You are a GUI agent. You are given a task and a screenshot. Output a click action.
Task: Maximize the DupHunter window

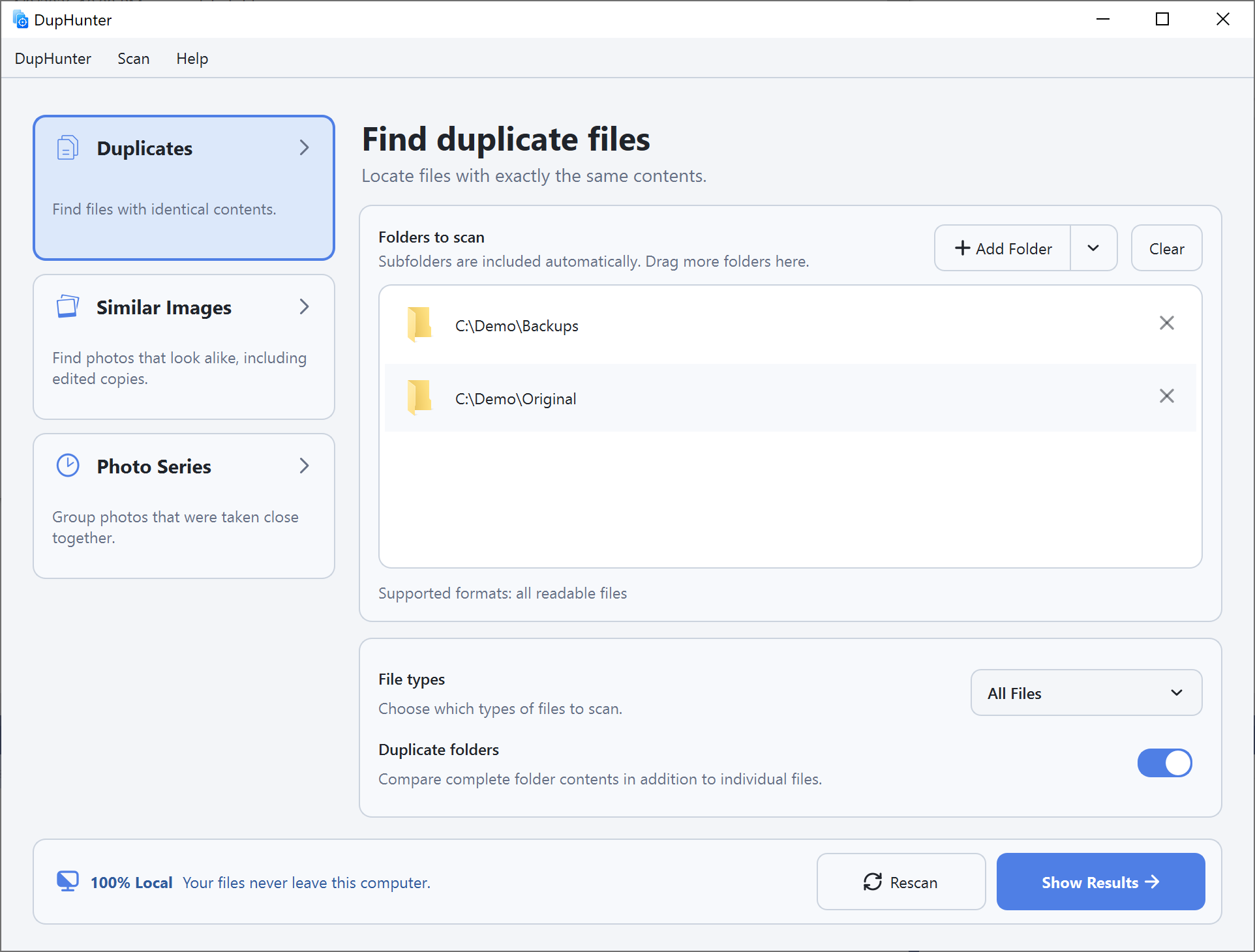pos(1162,20)
